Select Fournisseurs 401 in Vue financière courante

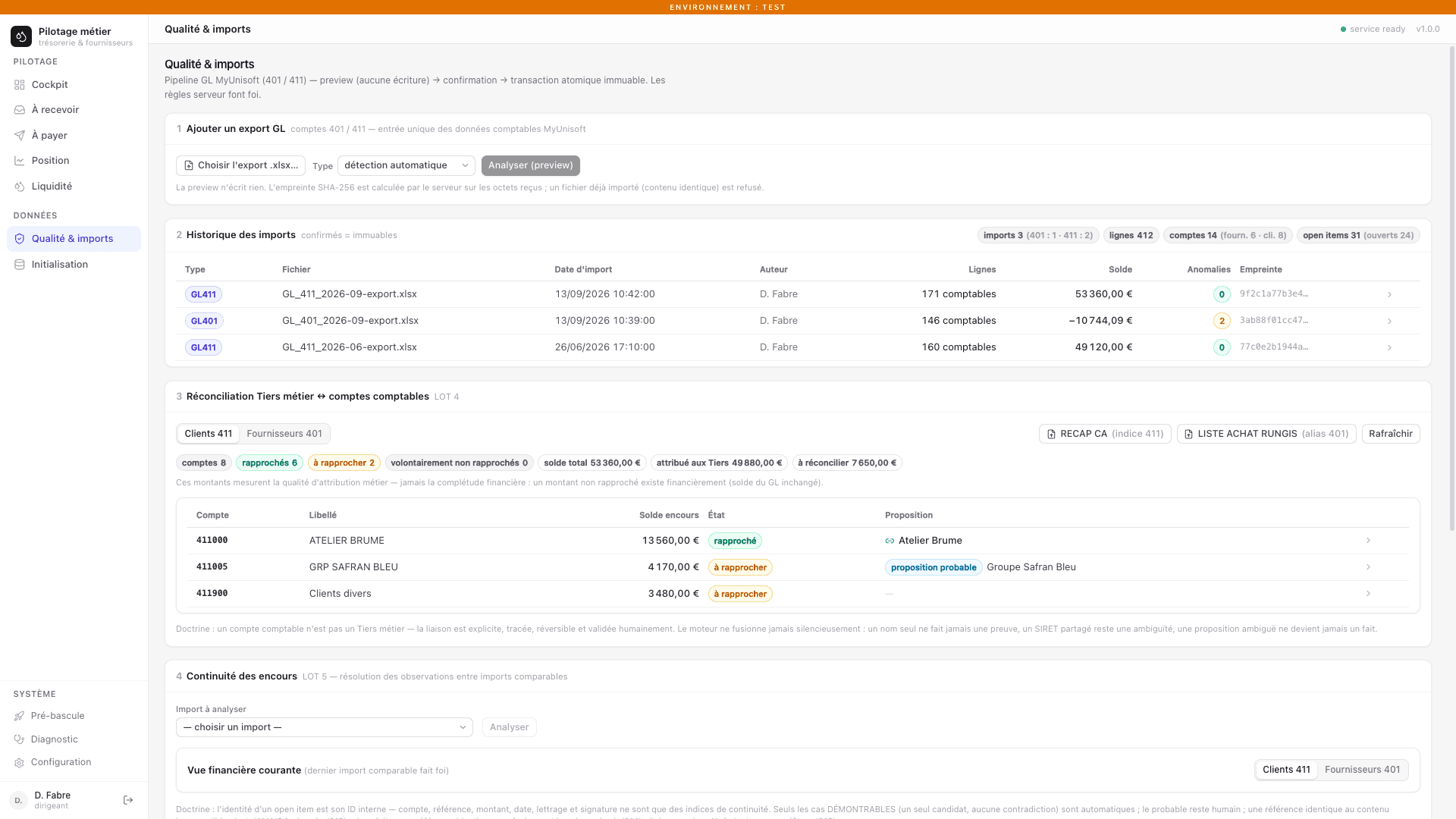[x=1362, y=770]
